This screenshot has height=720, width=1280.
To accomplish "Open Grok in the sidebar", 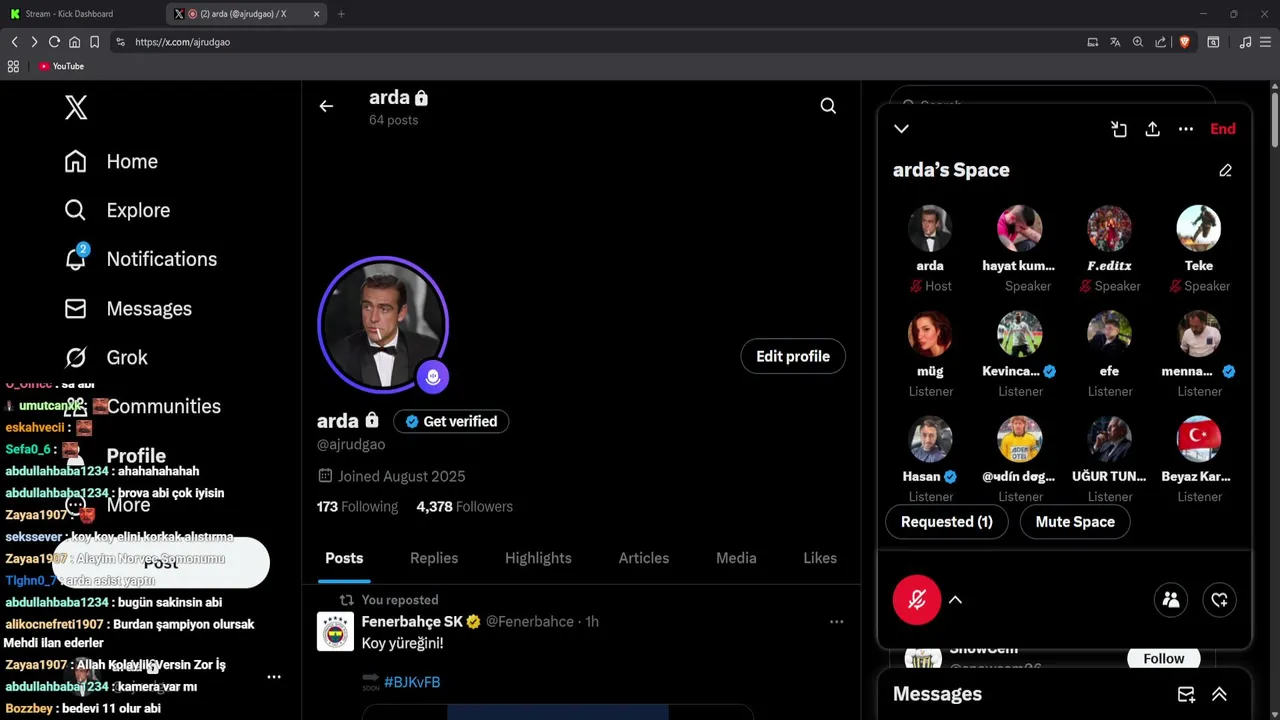I will [x=106, y=357].
